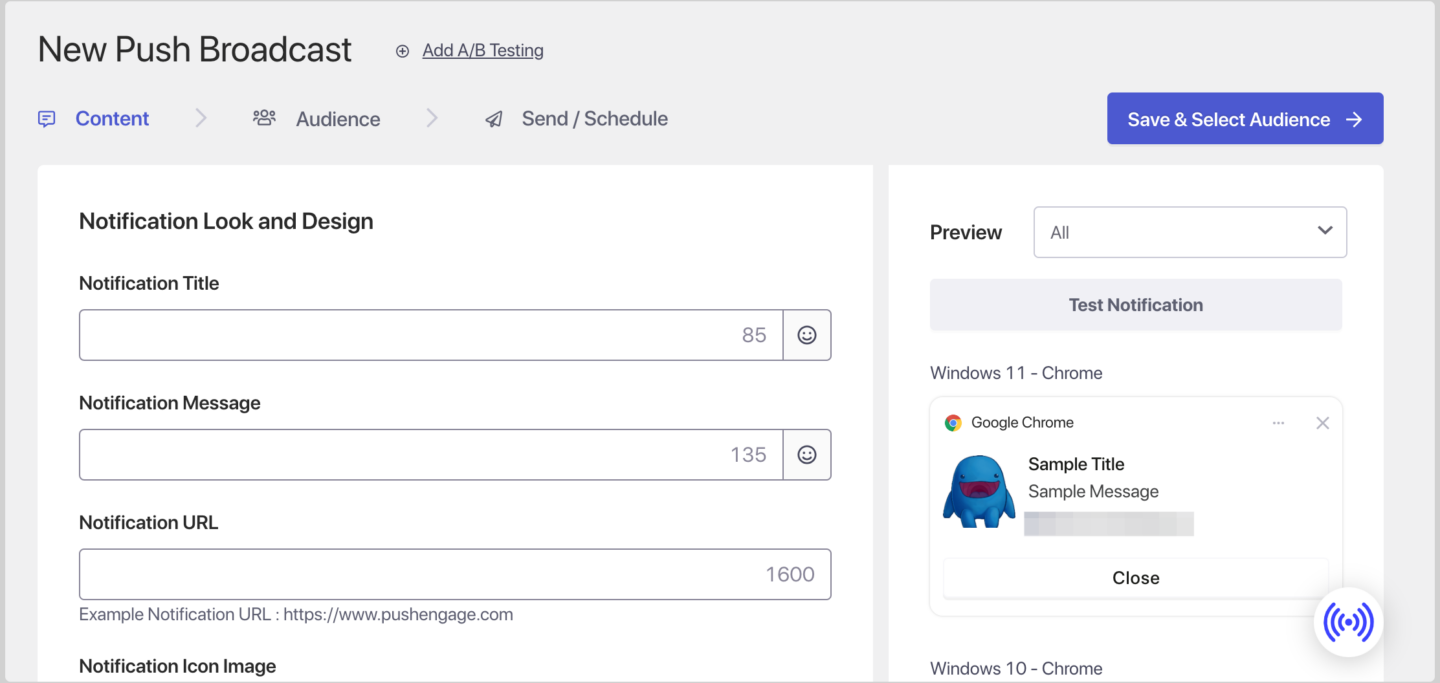
Task: Click the PushEngage broadcast widget icon
Action: 1348,621
